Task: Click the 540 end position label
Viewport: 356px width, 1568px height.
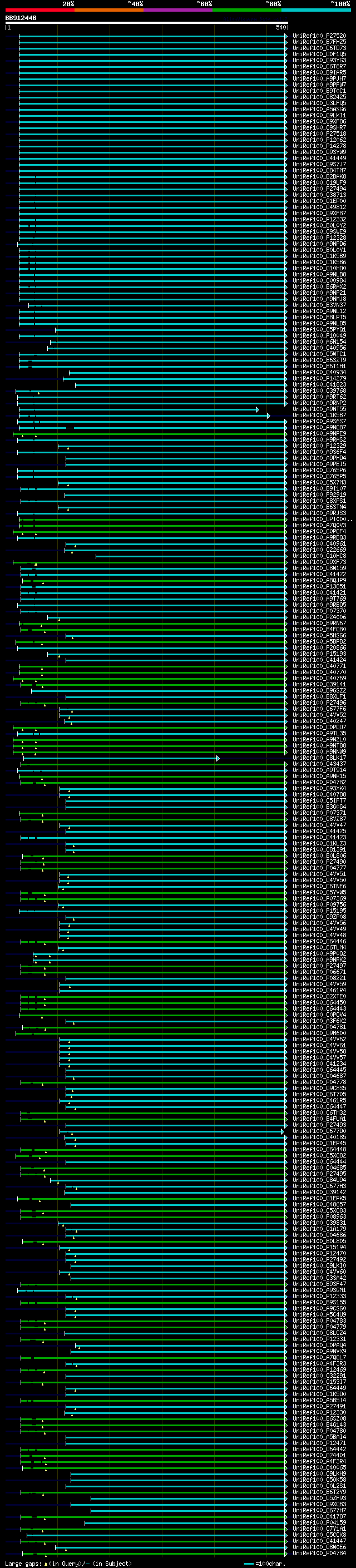Action: coord(280,27)
